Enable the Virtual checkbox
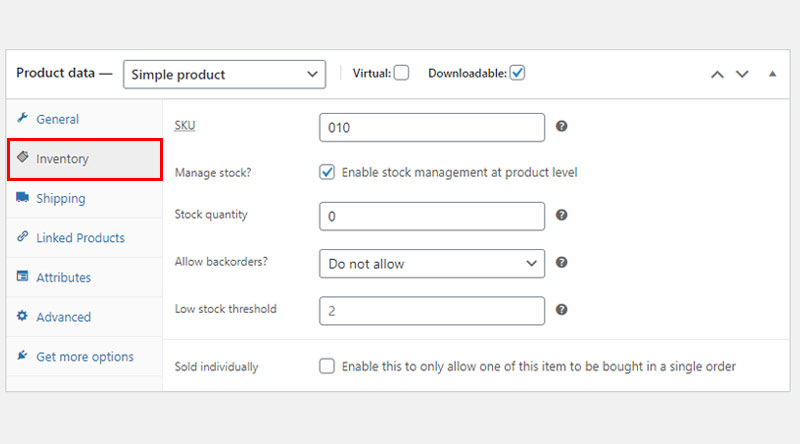 pyautogui.click(x=402, y=73)
